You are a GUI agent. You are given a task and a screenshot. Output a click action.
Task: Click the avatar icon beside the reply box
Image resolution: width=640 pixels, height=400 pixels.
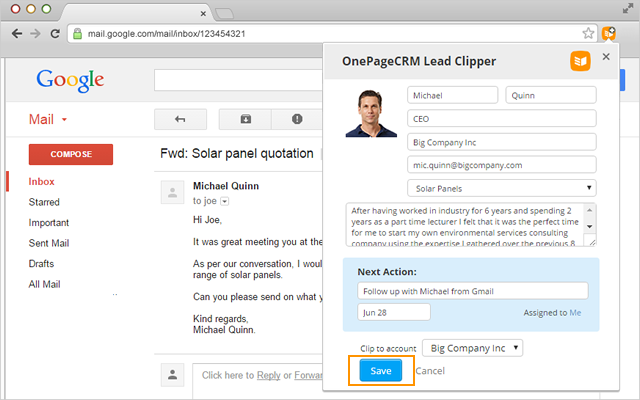tap(173, 375)
